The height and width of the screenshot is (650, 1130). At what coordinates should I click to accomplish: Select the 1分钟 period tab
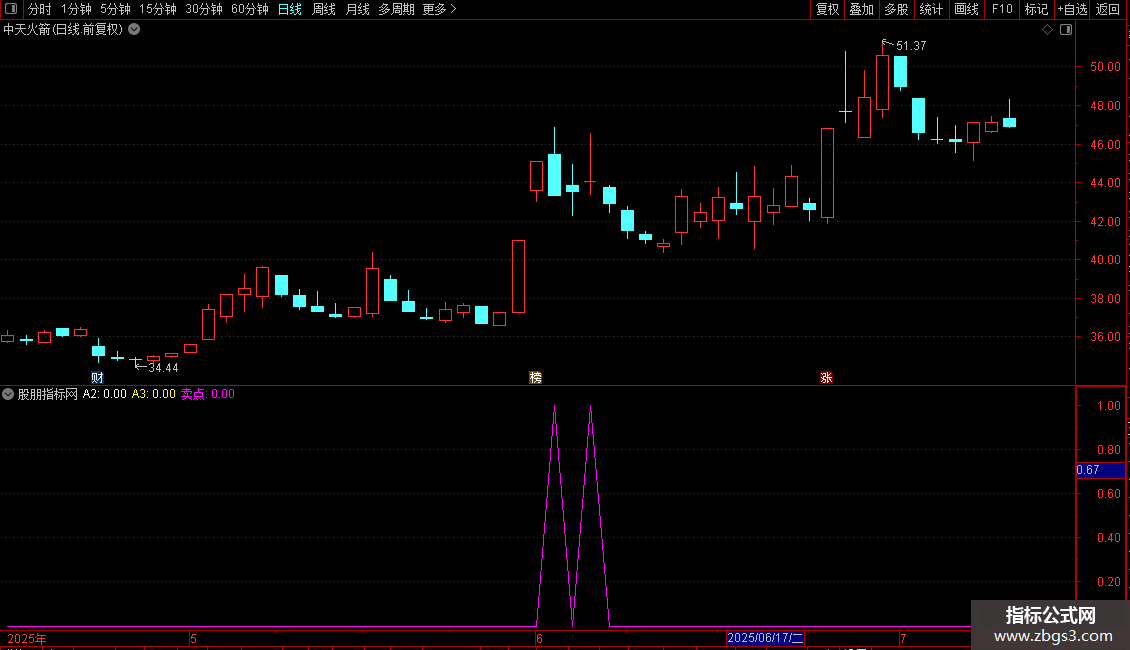76,9
